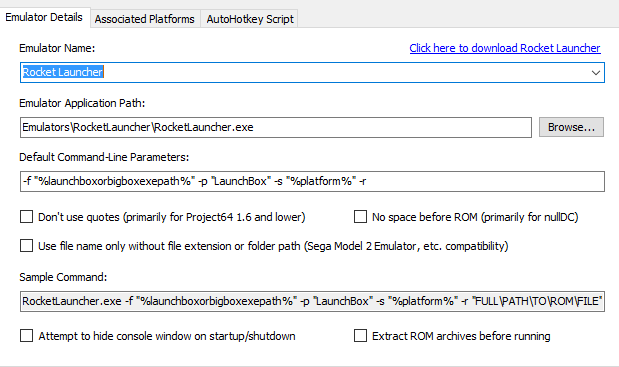Click the Emulator Name: label
This screenshot has width=619, height=367.
click(x=57, y=48)
